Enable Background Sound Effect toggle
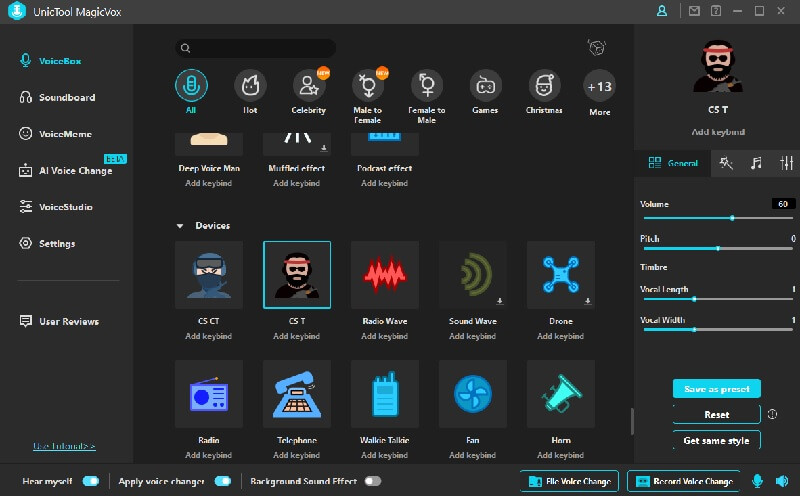The height and width of the screenshot is (496, 800). (x=373, y=481)
